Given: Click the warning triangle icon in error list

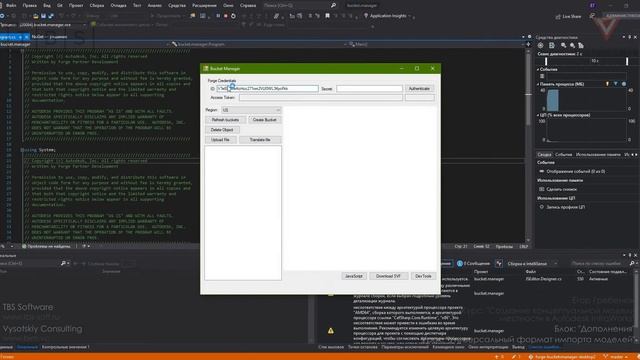Looking at the screenshot, I should click(x=331, y=331).
